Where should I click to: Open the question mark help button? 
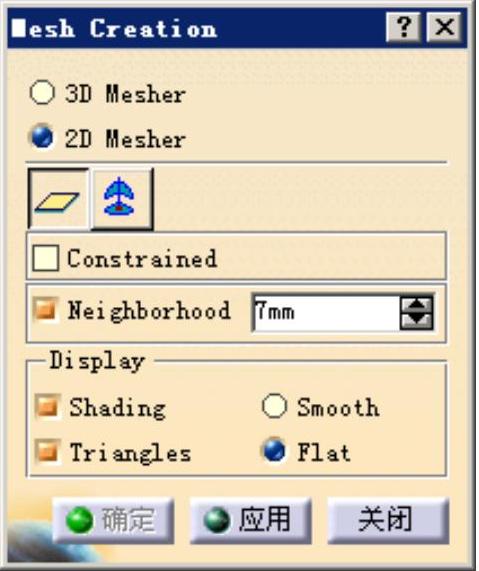click(x=404, y=27)
